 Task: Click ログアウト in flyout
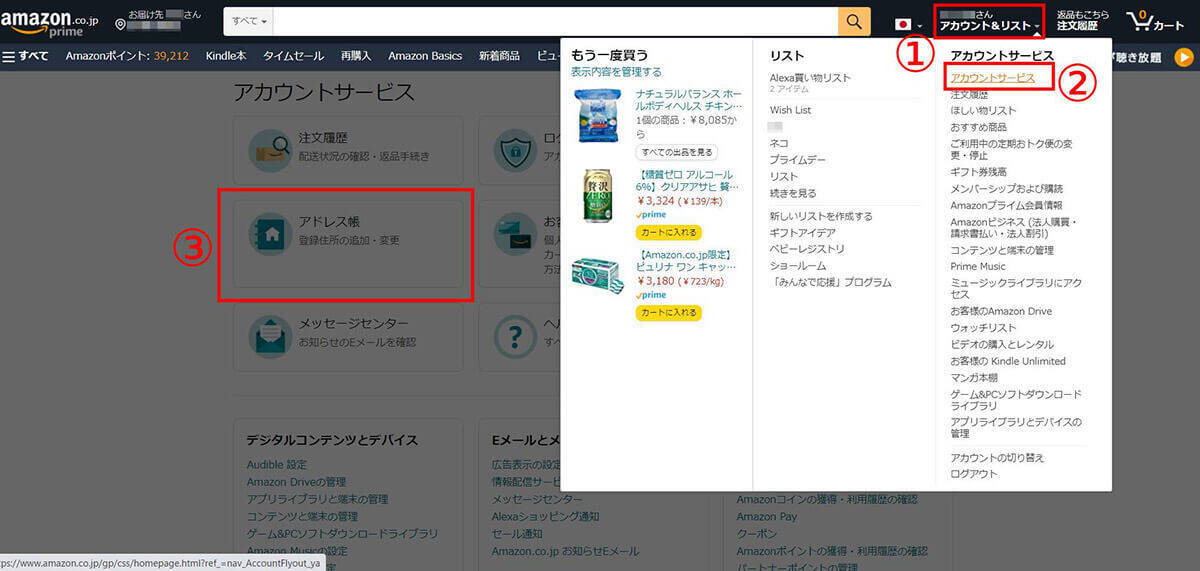[973, 474]
